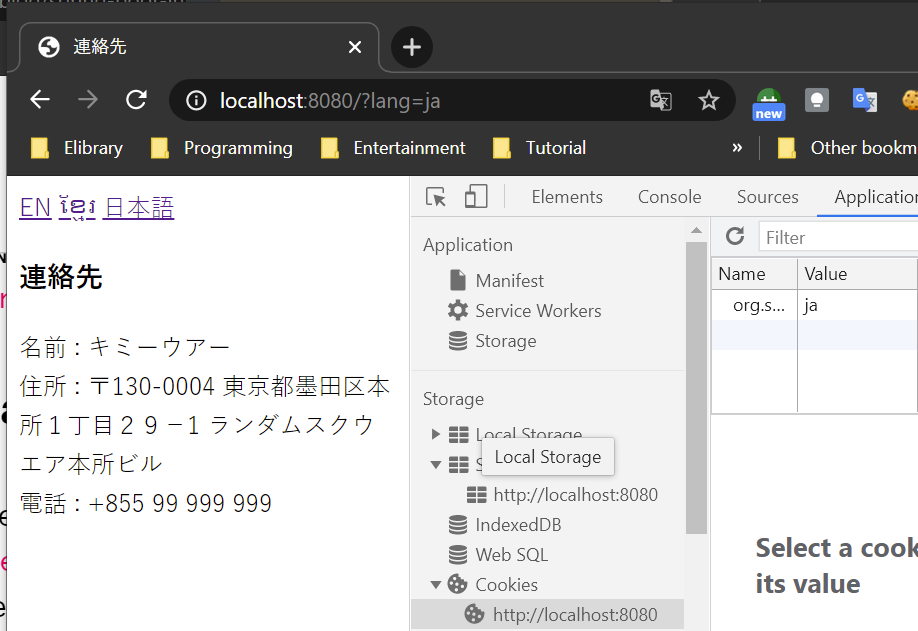Click the phone number +855 99 999 999

180,503
